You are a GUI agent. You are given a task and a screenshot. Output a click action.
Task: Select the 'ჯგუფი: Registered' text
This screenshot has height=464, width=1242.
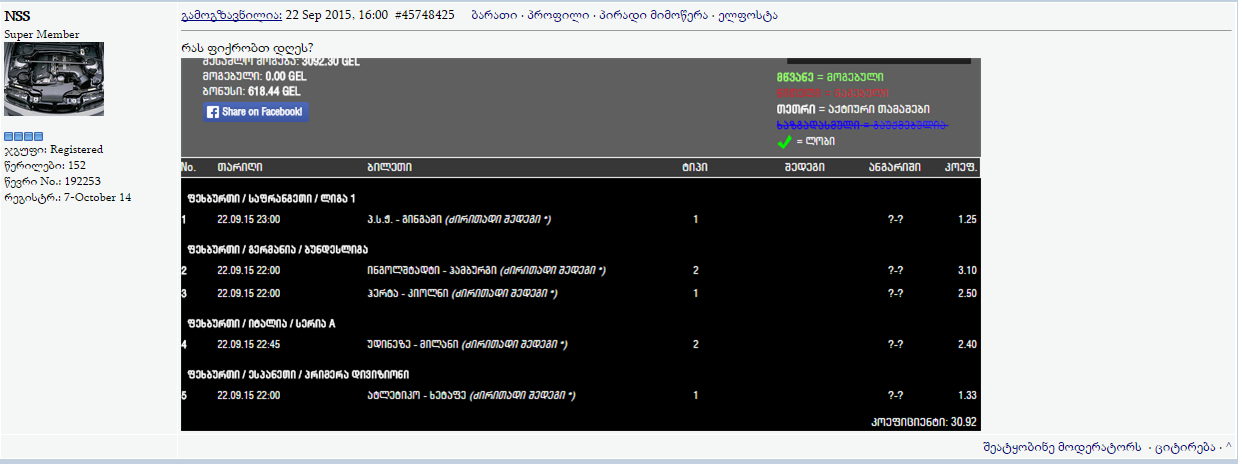54,150
